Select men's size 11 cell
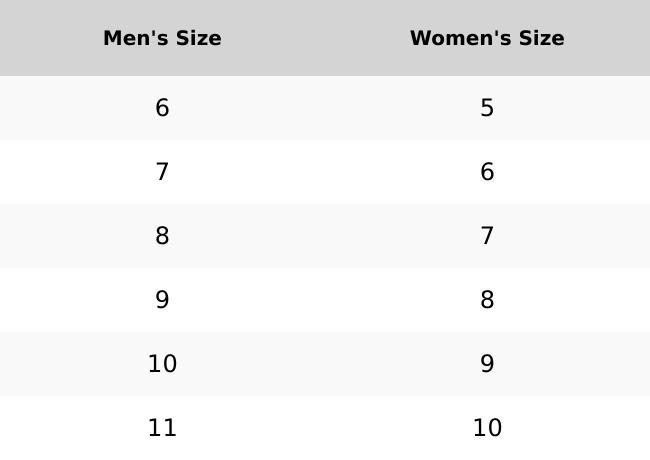Viewport: 650px width, 460px height. click(x=162, y=428)
